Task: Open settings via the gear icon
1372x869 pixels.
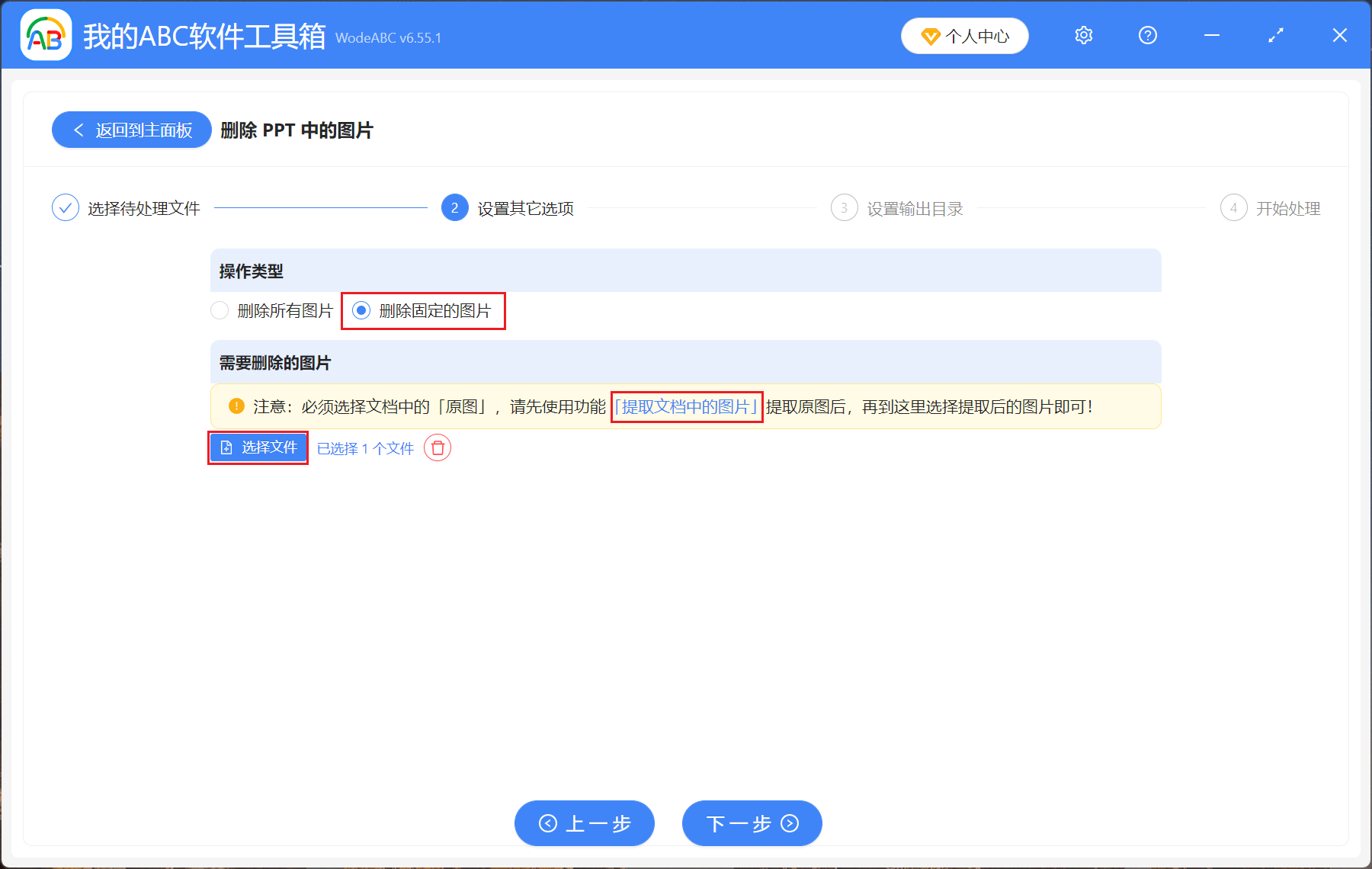Action: [1083, 35]
